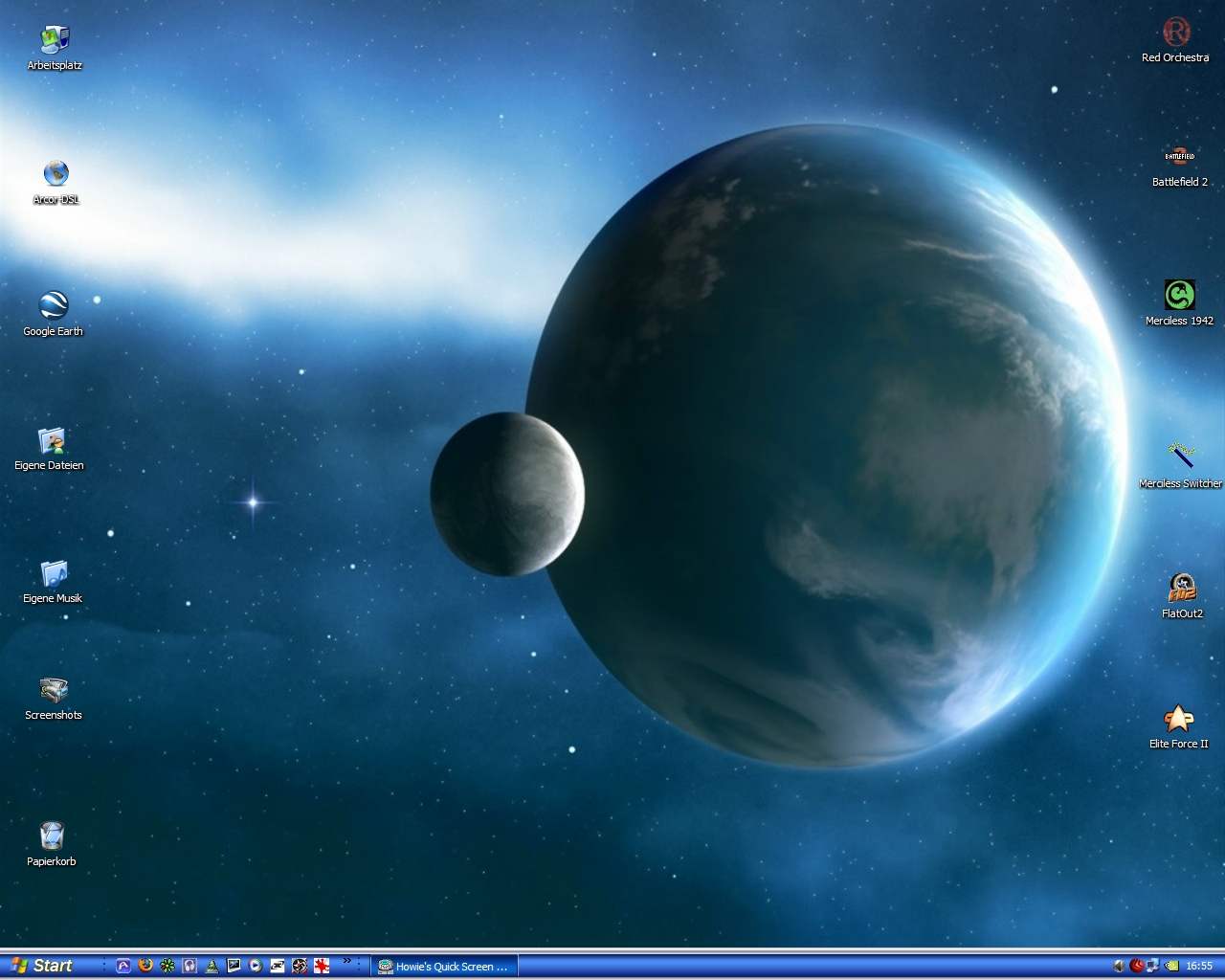This screenshot has width=1225, height=980.
Task: Select the Screenshots desktop icon
Action: click(54, 699)
